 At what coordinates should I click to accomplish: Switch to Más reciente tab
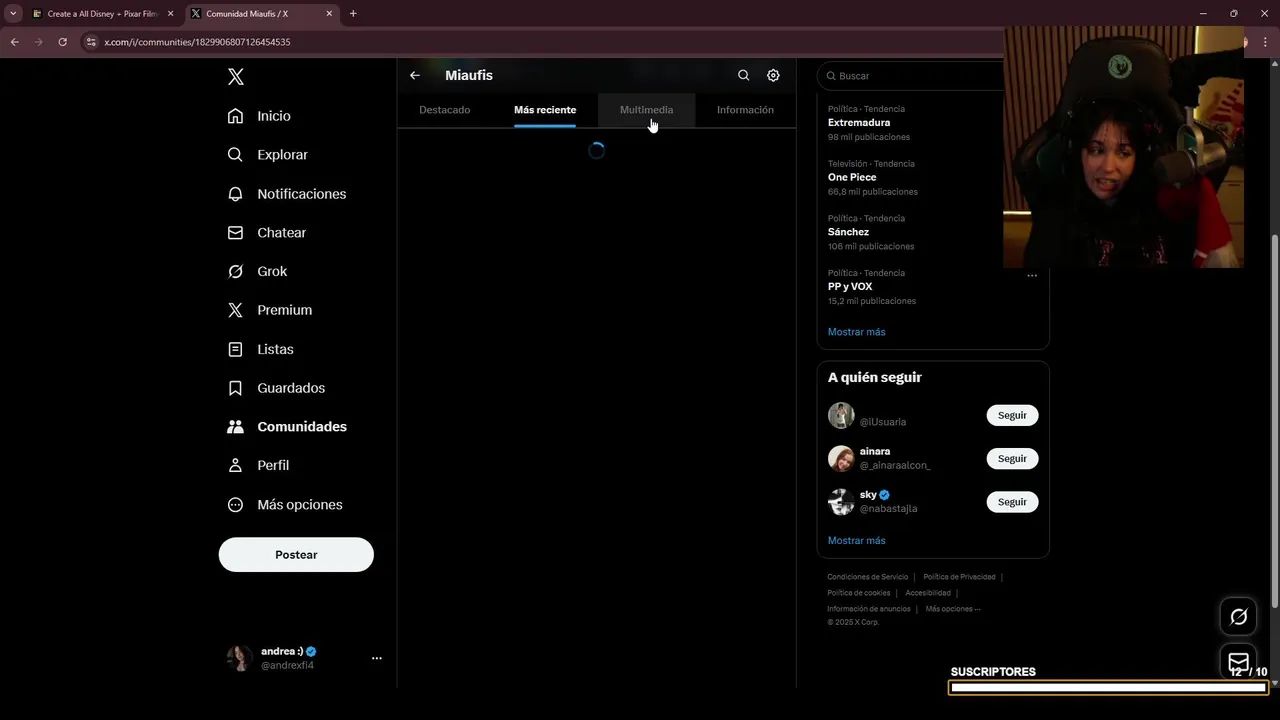(545, 110)
